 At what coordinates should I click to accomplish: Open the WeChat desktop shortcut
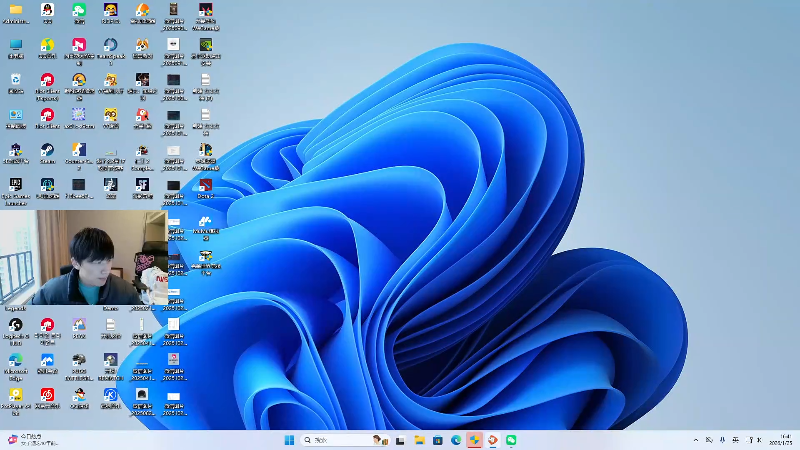(x=79, y=10)
